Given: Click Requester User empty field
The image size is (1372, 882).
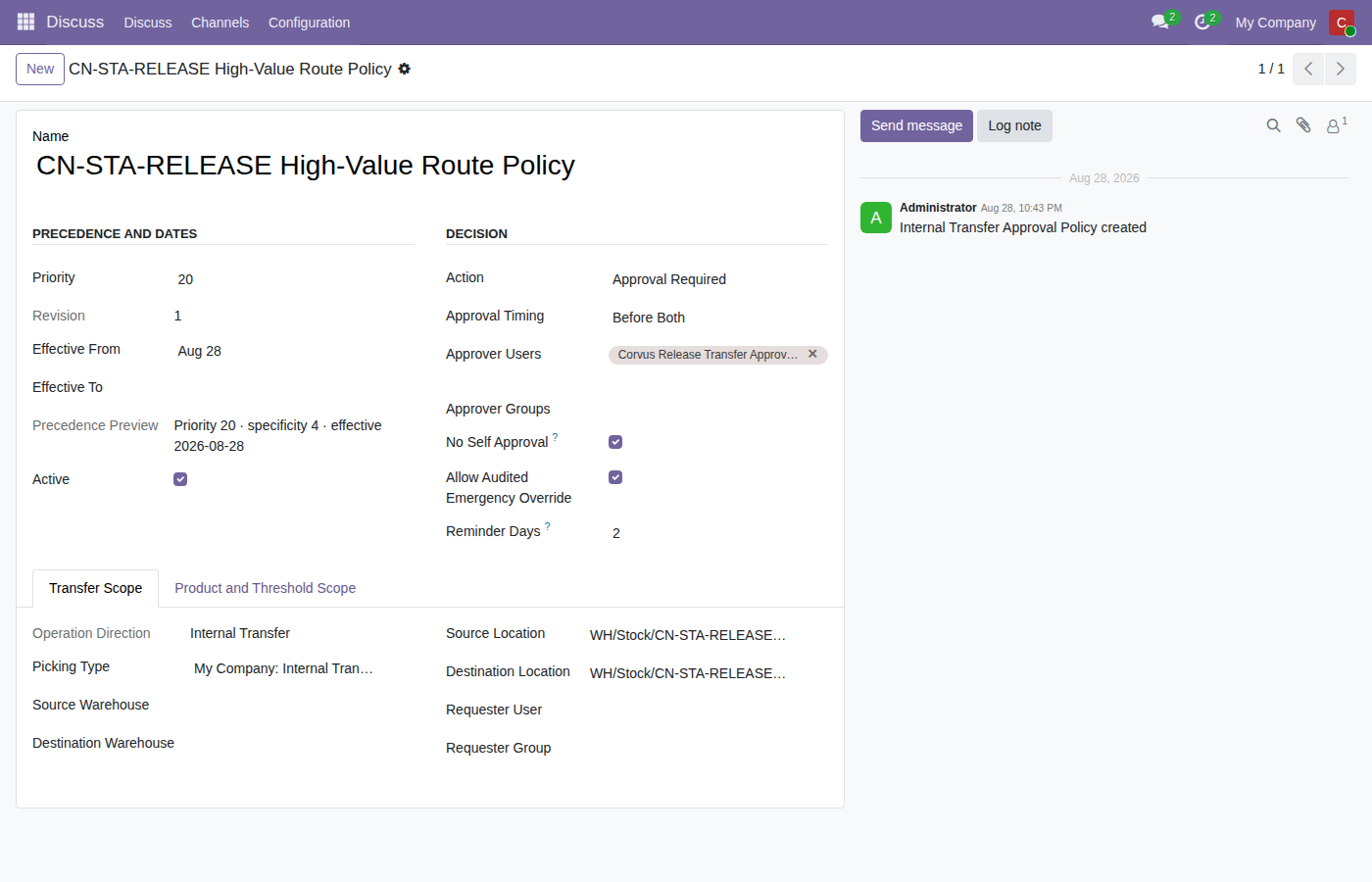Looking at the screenshot, I should [707, 710].
